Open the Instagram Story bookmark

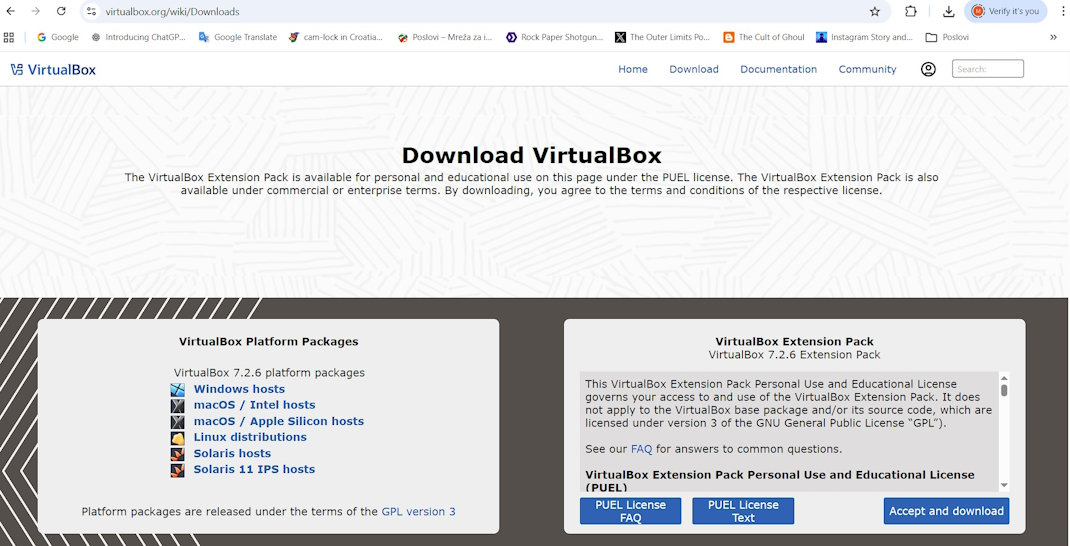(865, 37)
